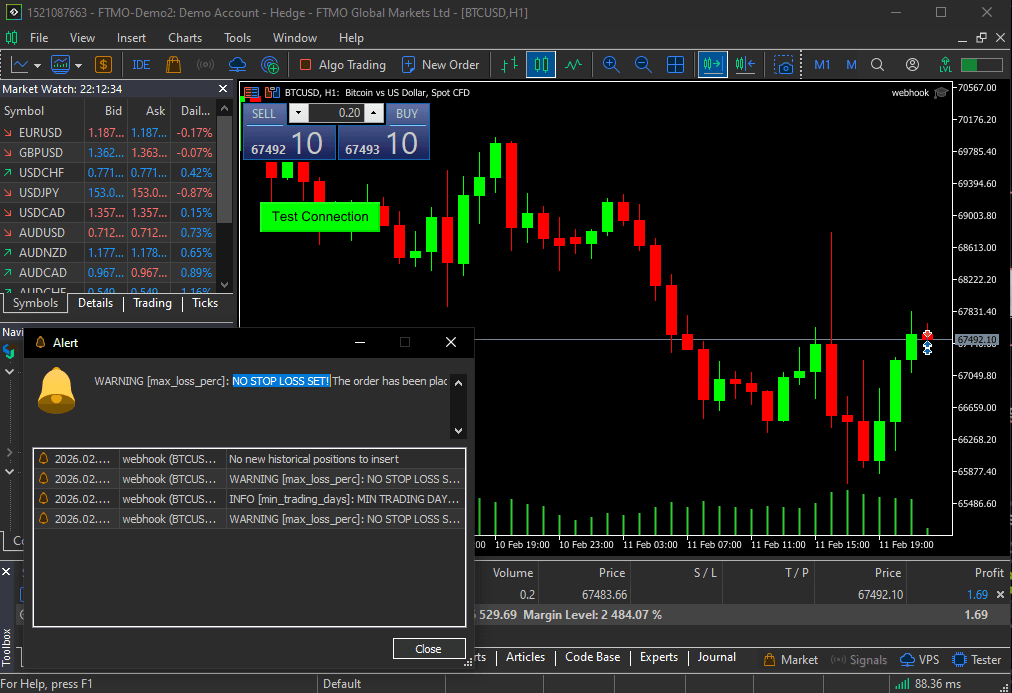Open the File menu
Image resolution: width=1012 pixels, height=693 pixels.
[39, 38]
